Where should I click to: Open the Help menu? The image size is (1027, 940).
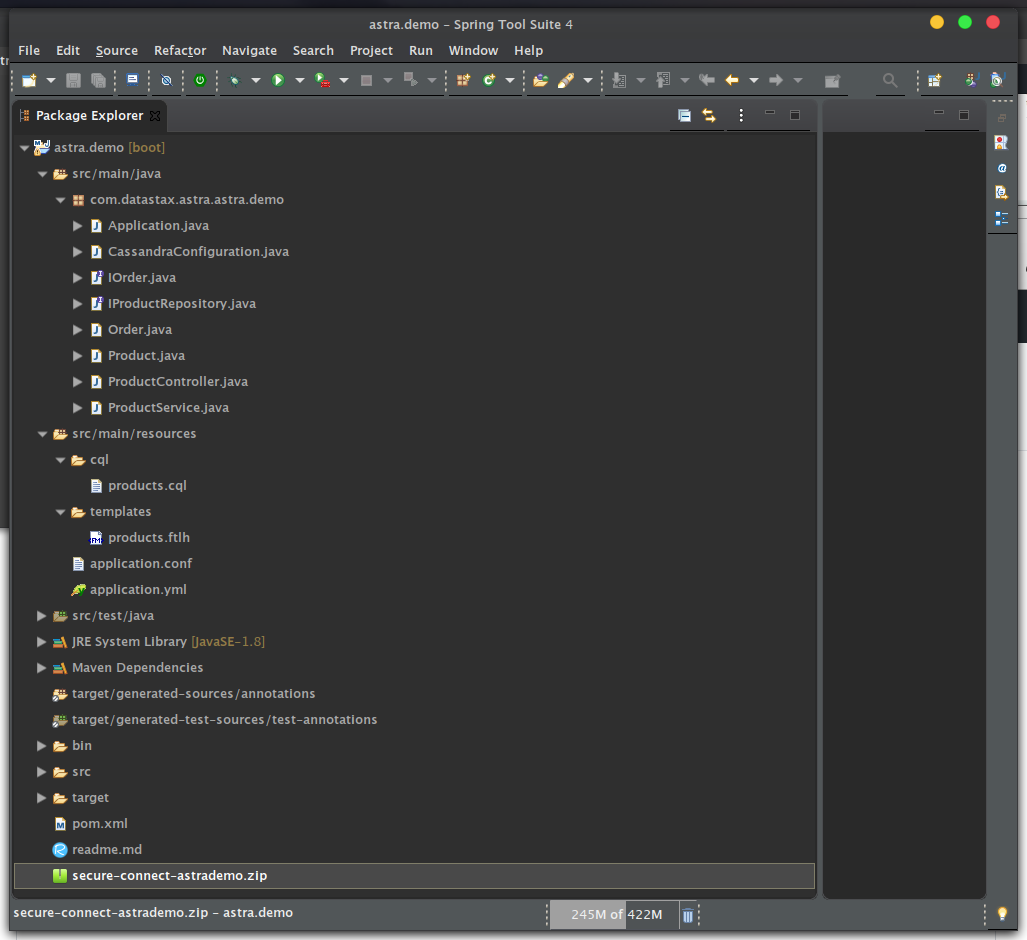coord(528,50)
